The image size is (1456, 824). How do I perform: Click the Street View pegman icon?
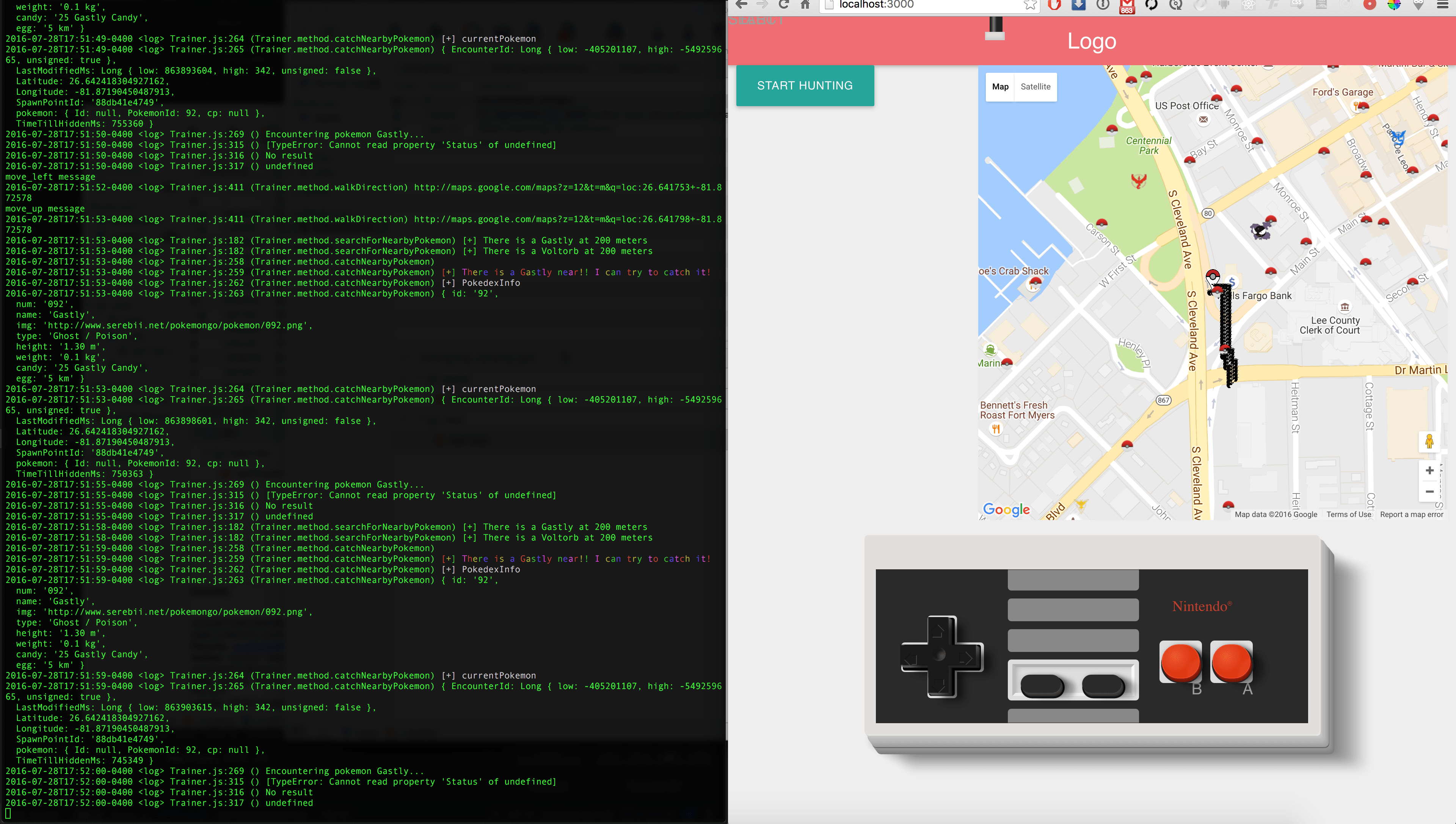click(x=1429, y=442)
